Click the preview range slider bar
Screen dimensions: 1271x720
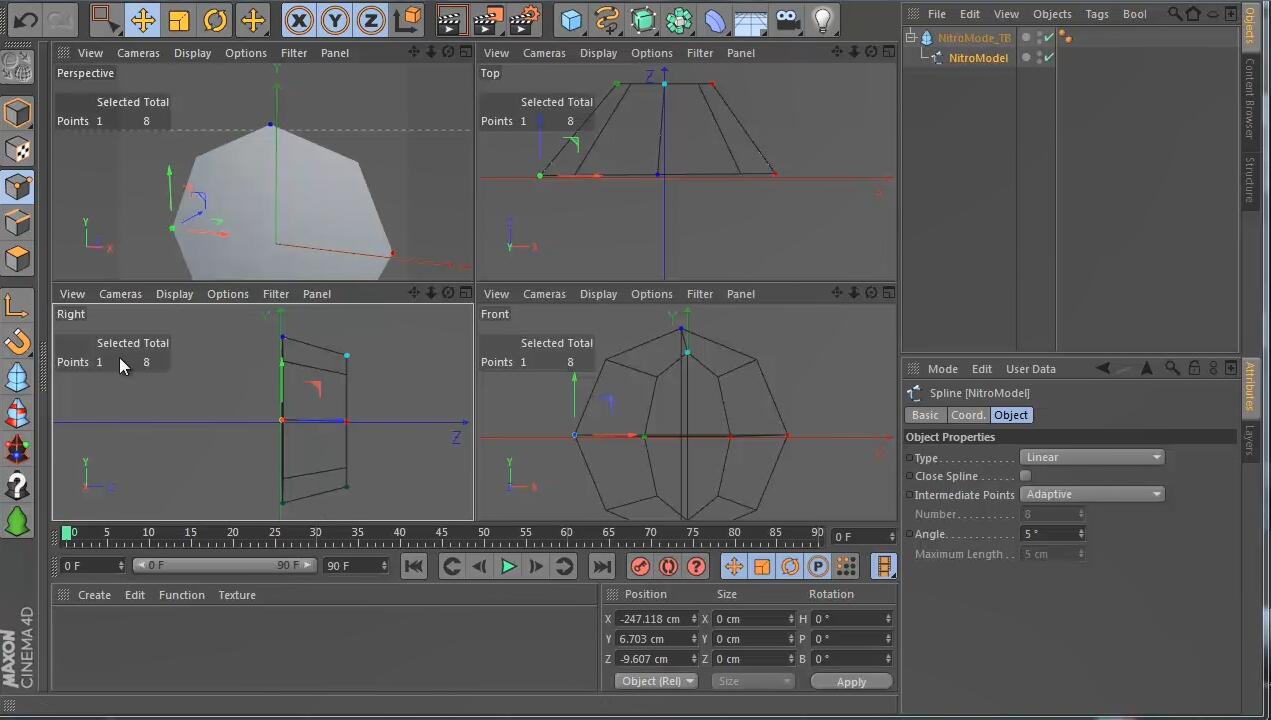click(224, 566)
